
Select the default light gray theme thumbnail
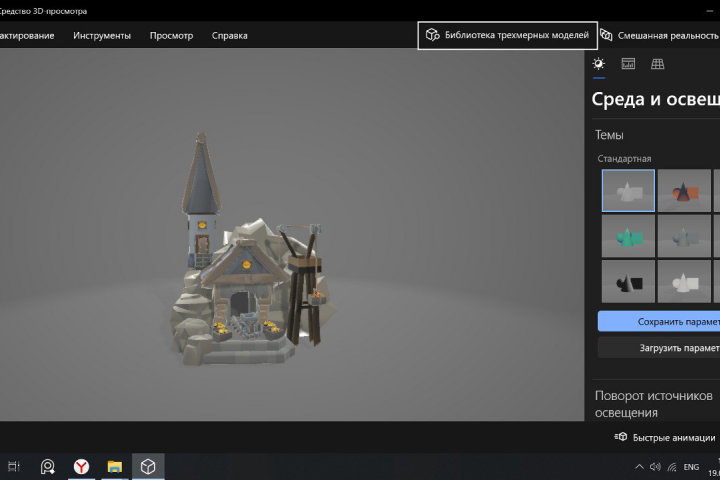click(628, 191)
